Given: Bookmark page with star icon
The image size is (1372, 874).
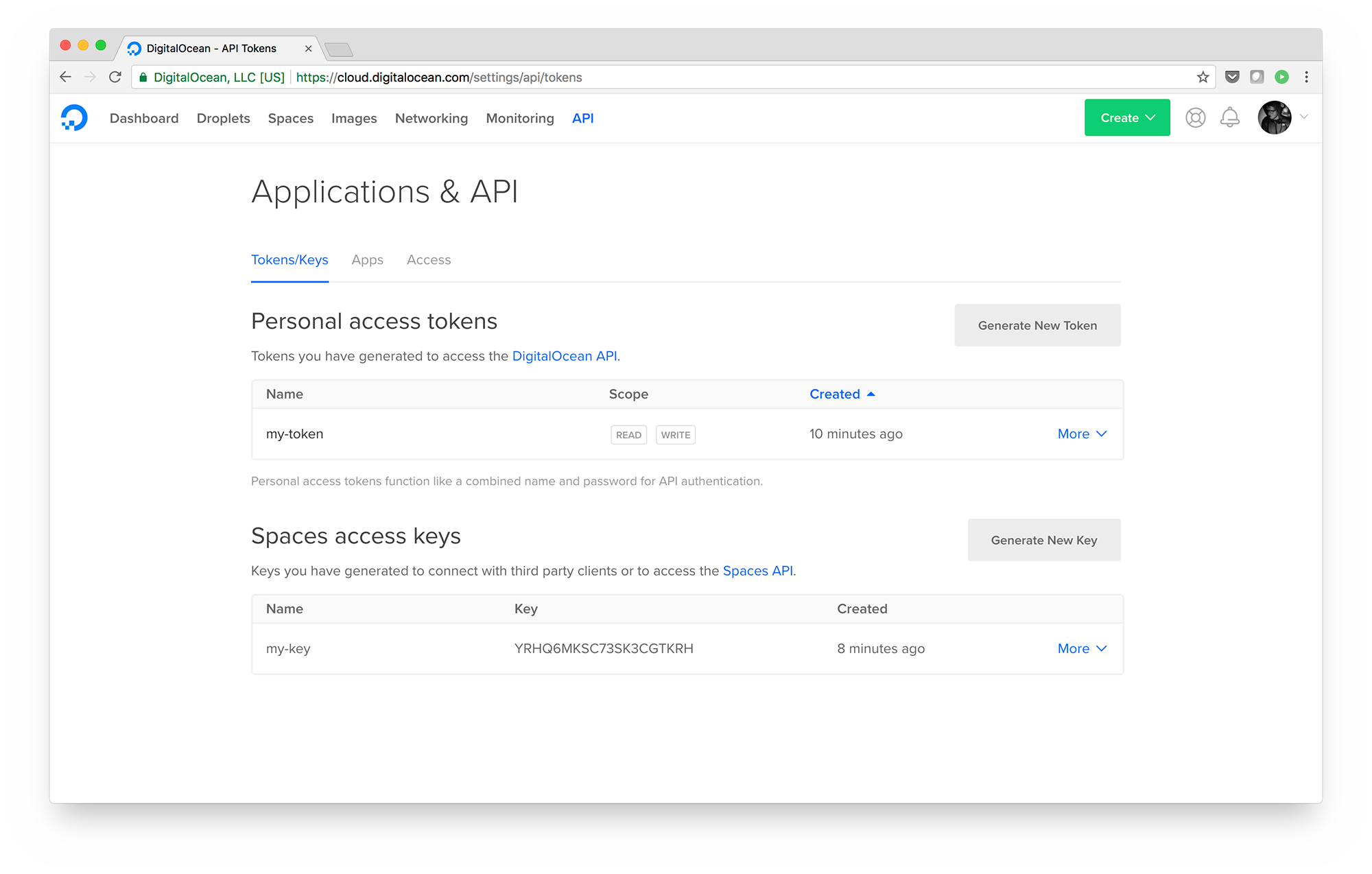Looking at the screenshot, I should point(1203,77).
